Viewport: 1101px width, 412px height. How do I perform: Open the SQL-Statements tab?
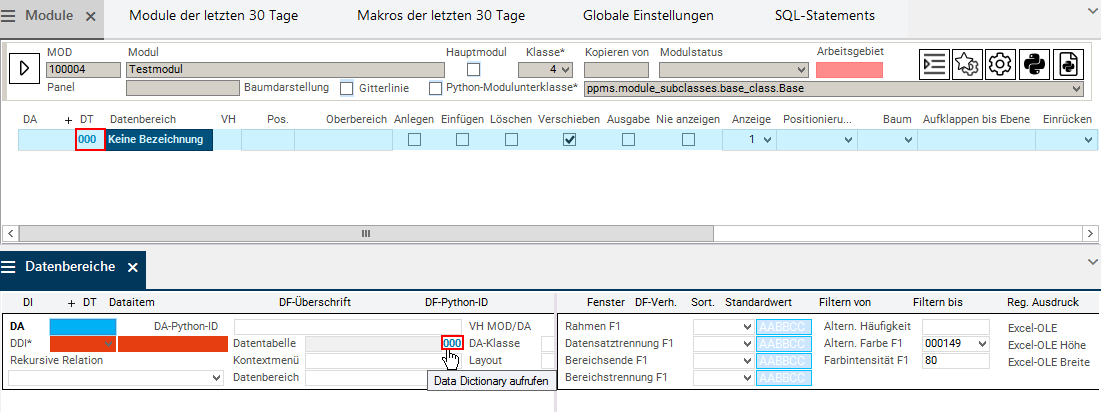pyautogui.click(x=825, y=15)
